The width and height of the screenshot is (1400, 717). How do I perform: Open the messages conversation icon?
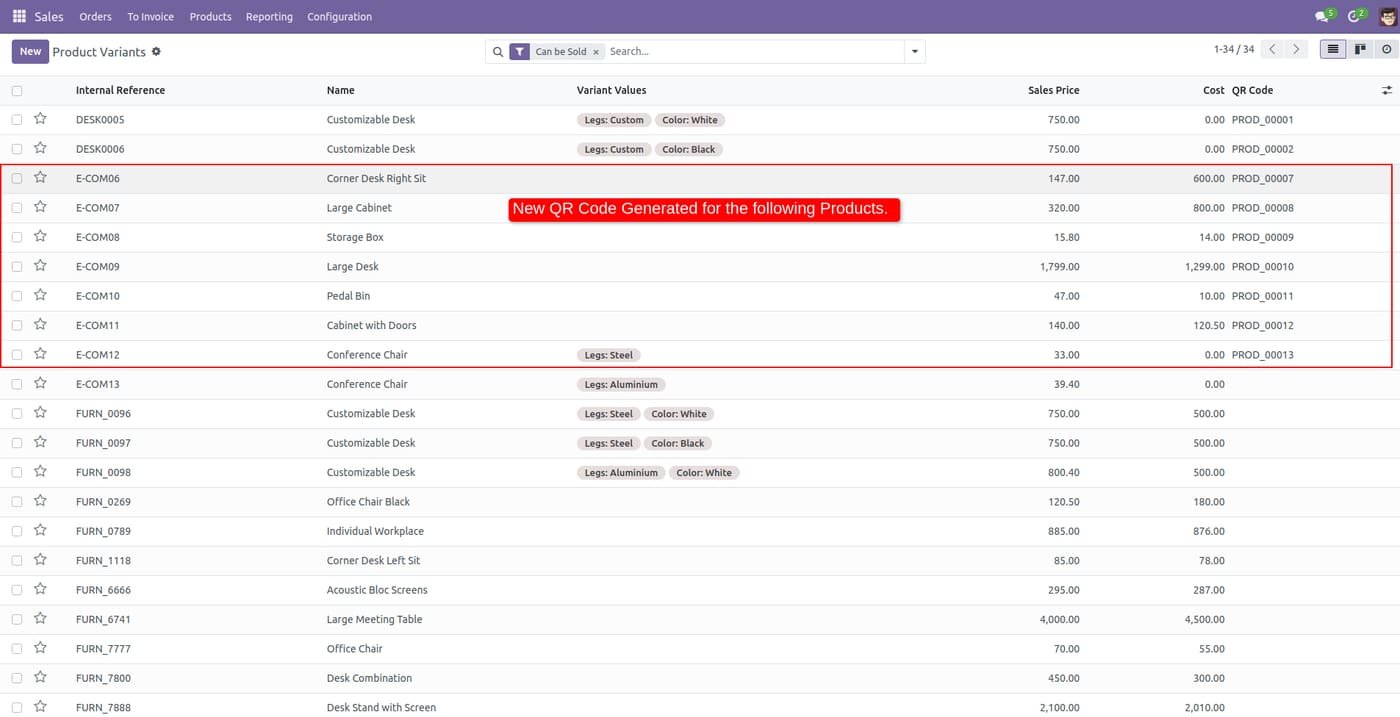(x=1324, y=16)
